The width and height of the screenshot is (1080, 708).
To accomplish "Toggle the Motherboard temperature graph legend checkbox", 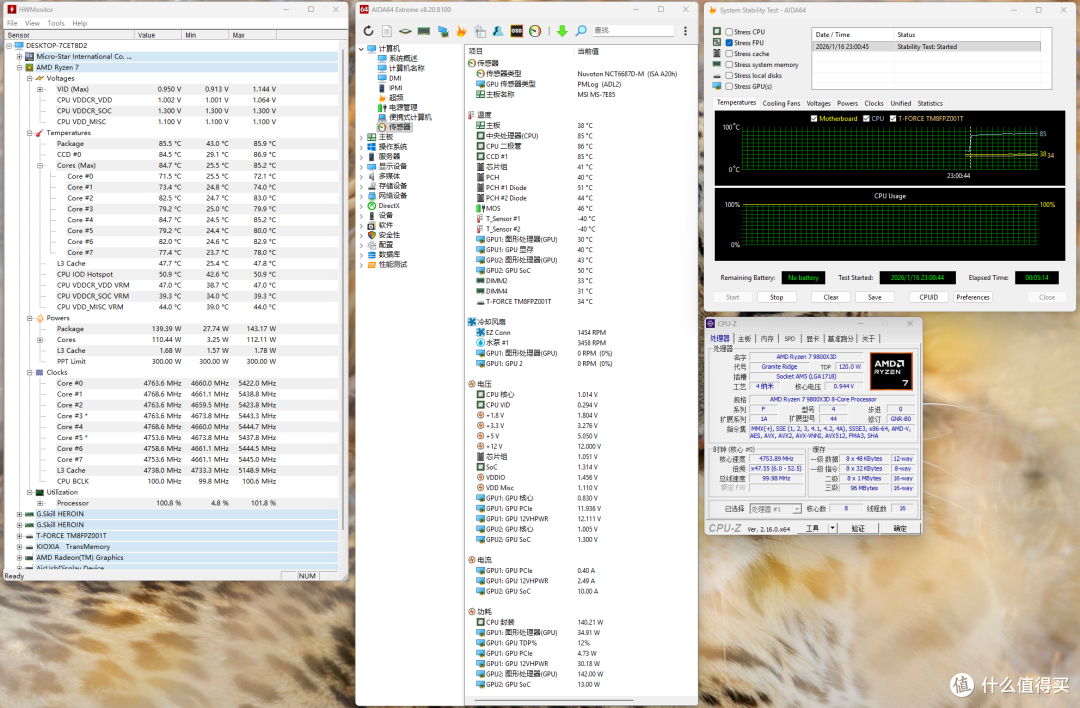I will point(814,118).
